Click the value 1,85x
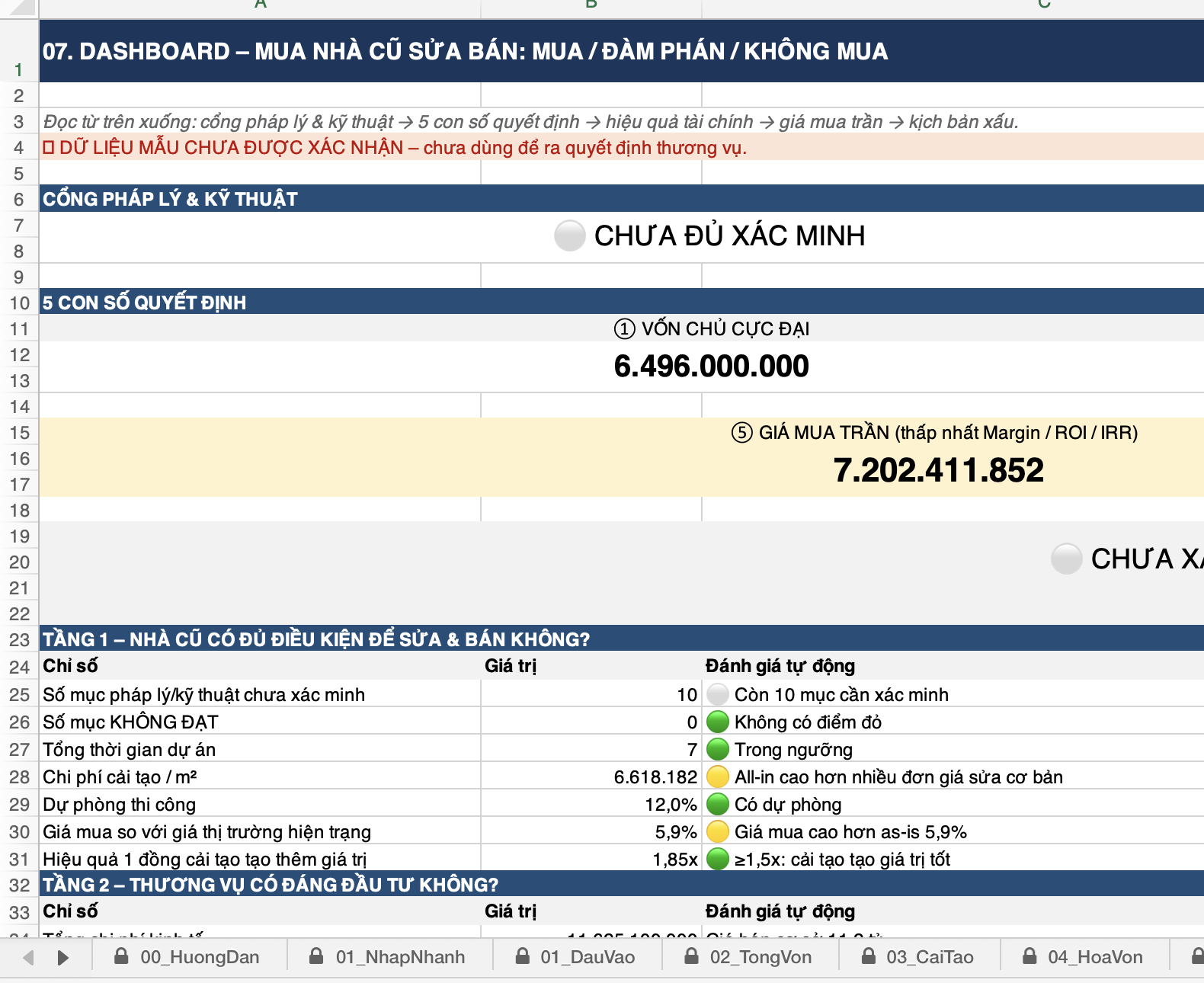 coord(674,860)
